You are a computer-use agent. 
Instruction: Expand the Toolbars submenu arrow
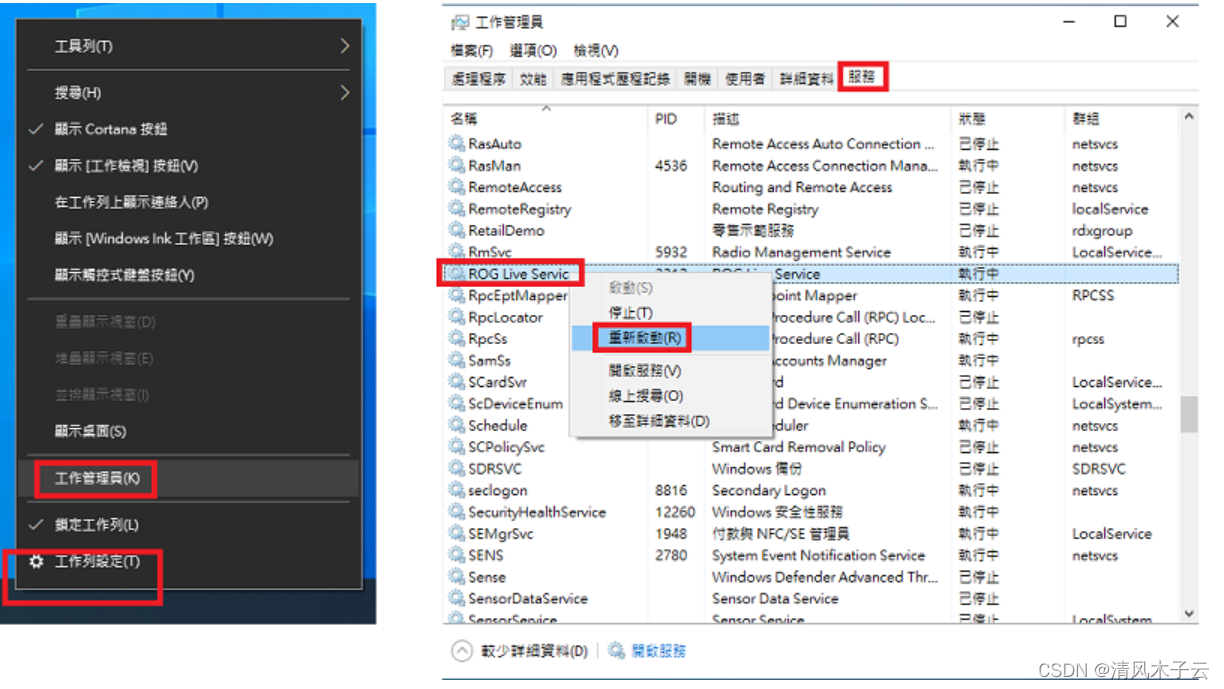(x=345, y=46)
